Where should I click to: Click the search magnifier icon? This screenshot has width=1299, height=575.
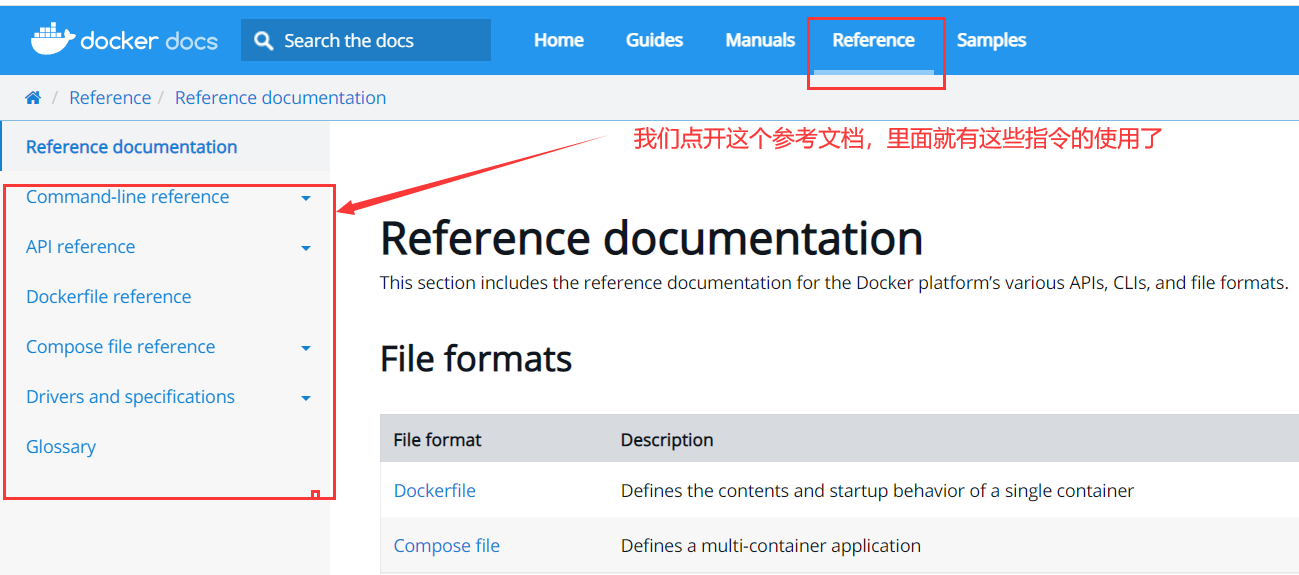pos(264,40)
